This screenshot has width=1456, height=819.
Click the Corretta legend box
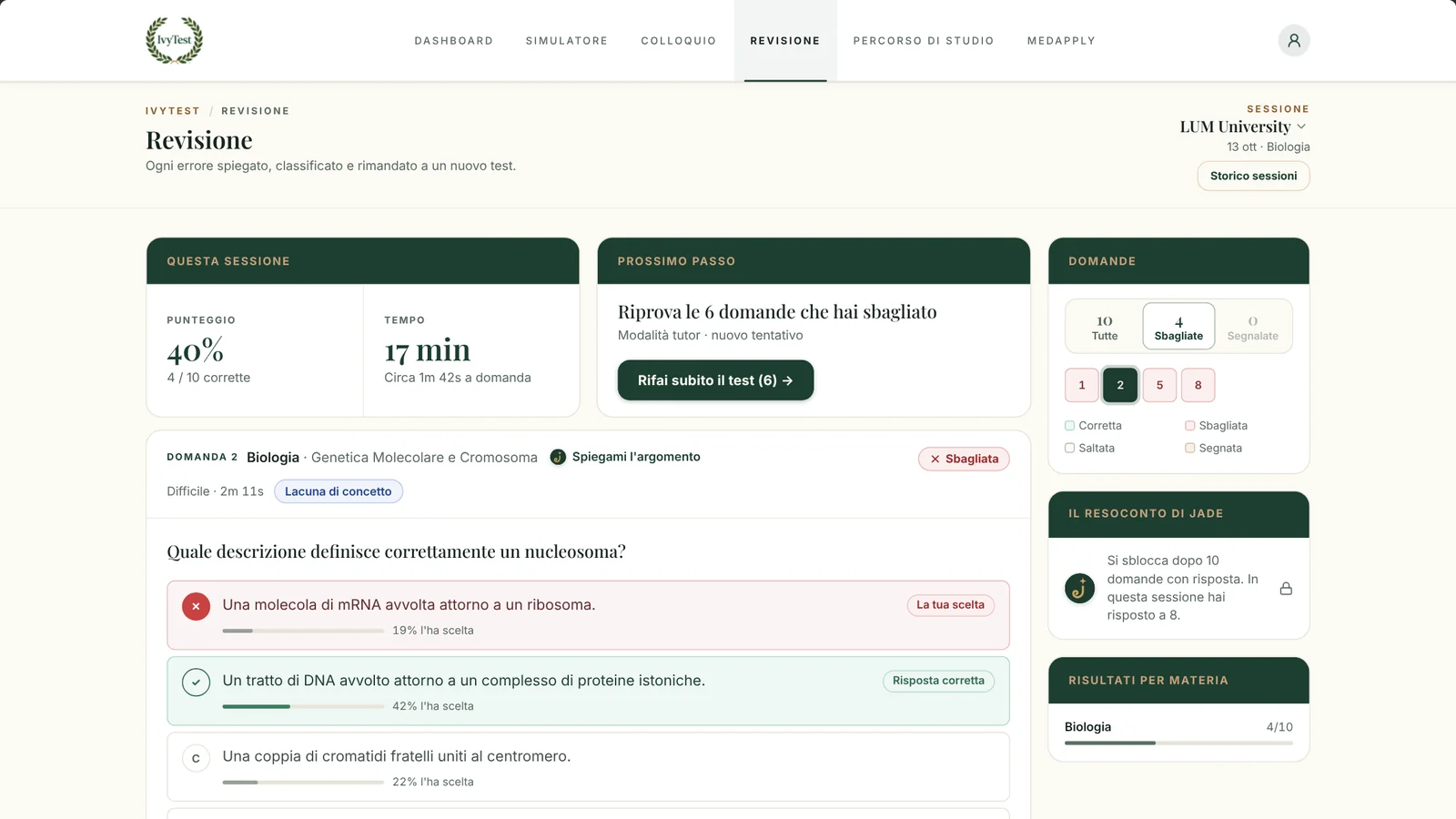tap(1070, 425)
